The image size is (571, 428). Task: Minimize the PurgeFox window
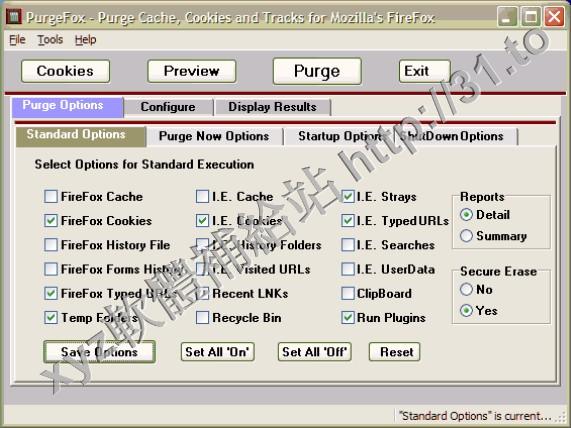[x=507, y=17]
